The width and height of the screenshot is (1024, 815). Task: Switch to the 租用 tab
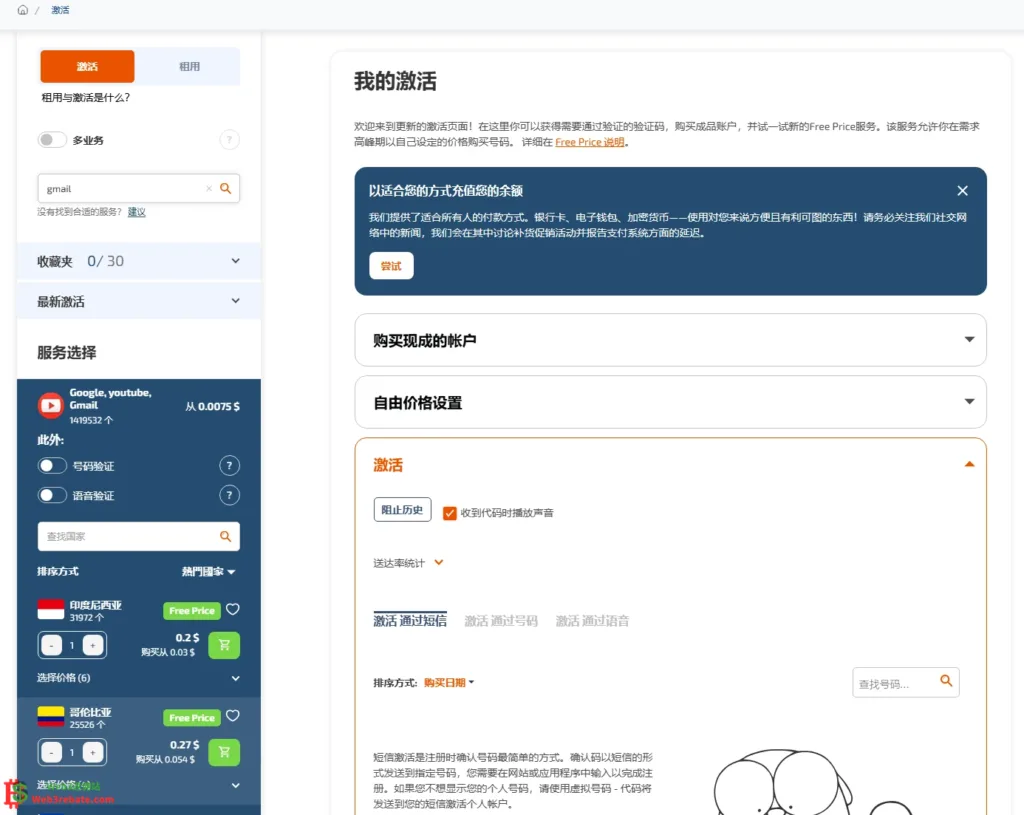coord(189,66)
